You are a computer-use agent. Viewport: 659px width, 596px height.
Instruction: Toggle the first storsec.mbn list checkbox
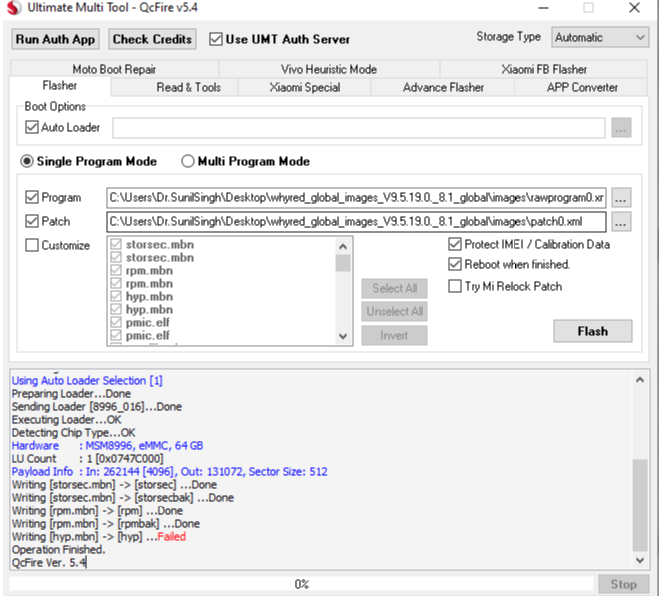[116, 244]
